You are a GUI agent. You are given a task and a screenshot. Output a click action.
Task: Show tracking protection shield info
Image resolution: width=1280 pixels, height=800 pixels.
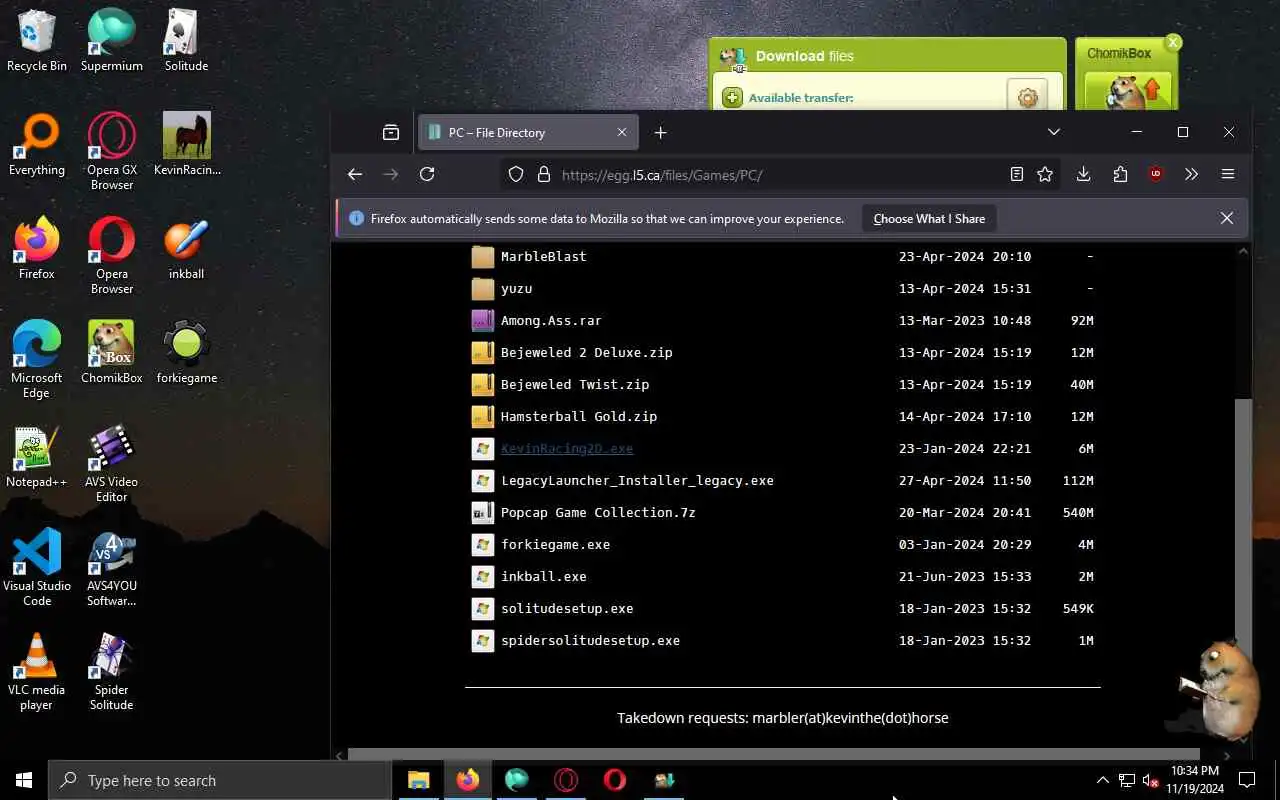point(516,174)
